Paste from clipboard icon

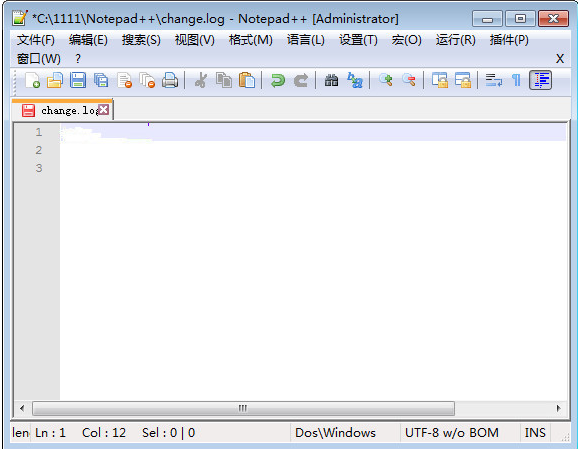247,80
